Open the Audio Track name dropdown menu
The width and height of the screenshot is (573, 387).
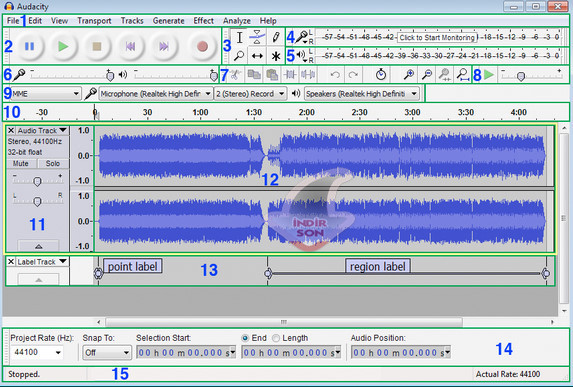coord(63,130)
